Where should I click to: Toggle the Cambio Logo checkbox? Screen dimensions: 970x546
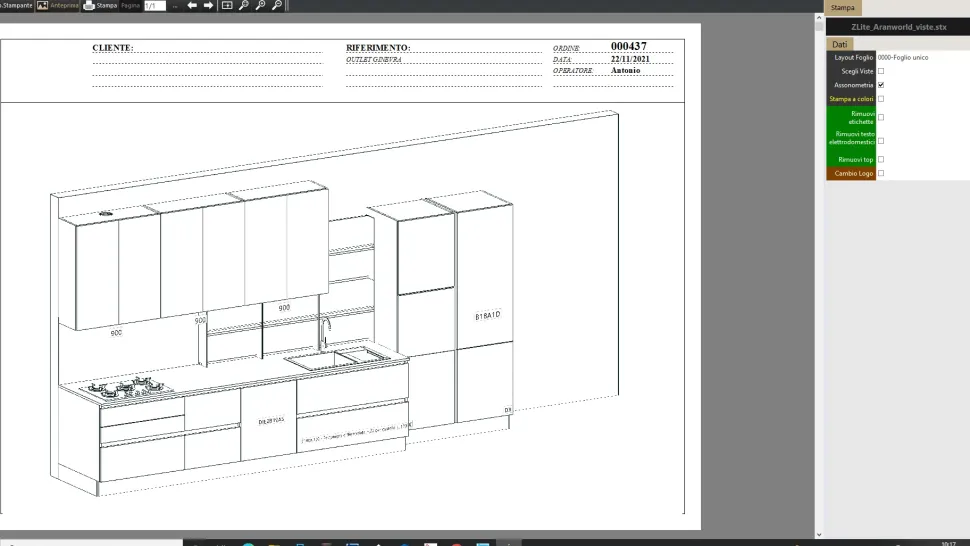pyautogui.click(x=881, y=173)
